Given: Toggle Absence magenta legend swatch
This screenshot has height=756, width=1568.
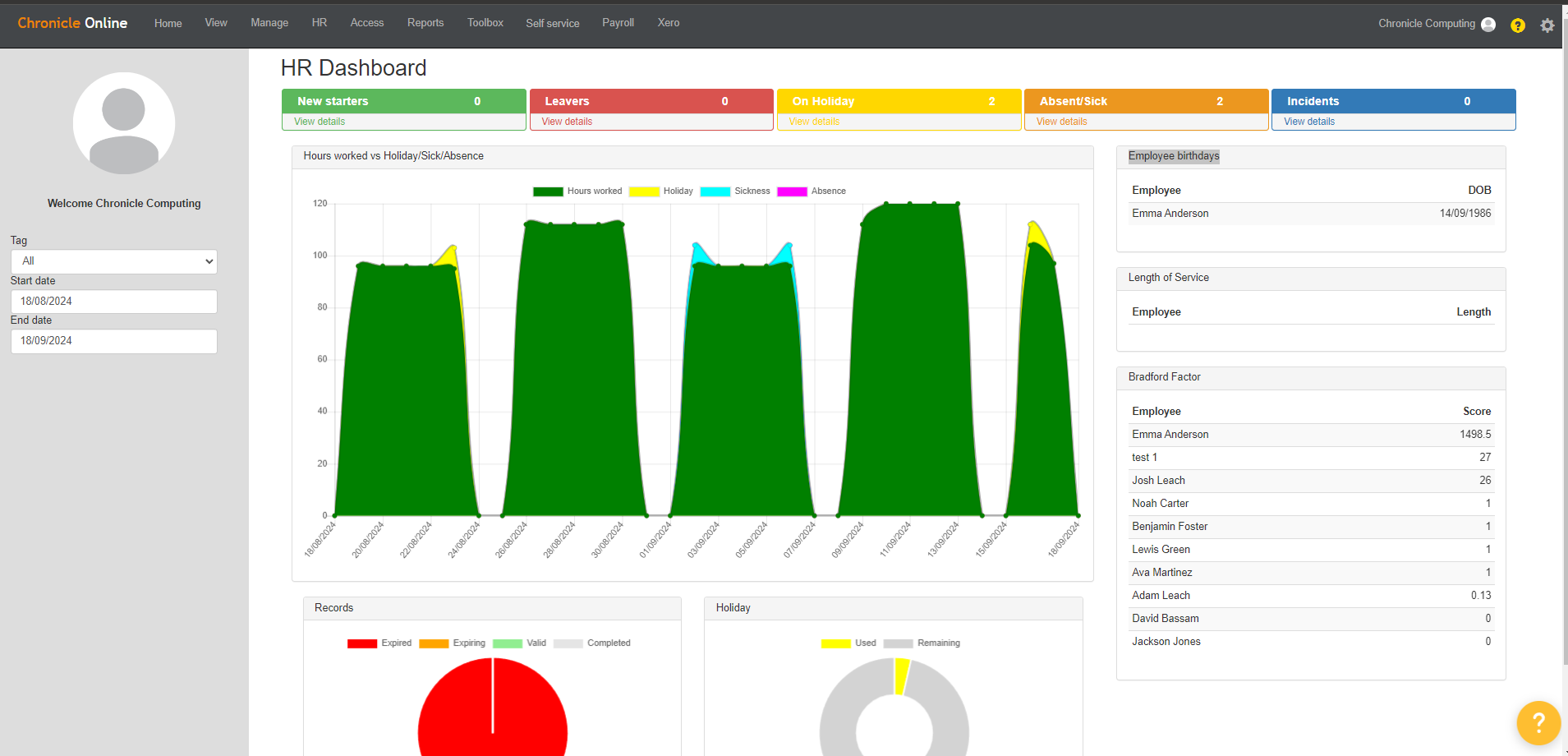Looking at the screenshot, I should click(792, 191).
